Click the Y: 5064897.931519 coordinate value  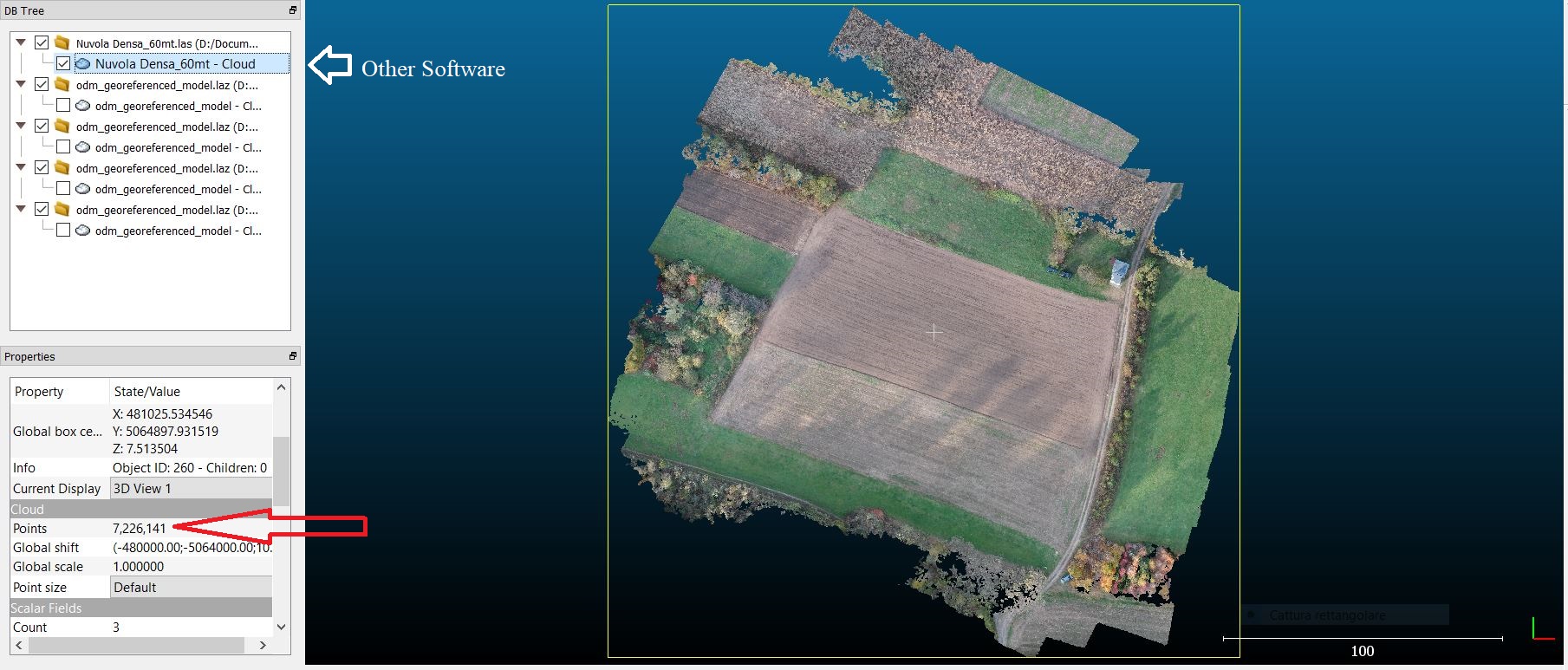166,432
